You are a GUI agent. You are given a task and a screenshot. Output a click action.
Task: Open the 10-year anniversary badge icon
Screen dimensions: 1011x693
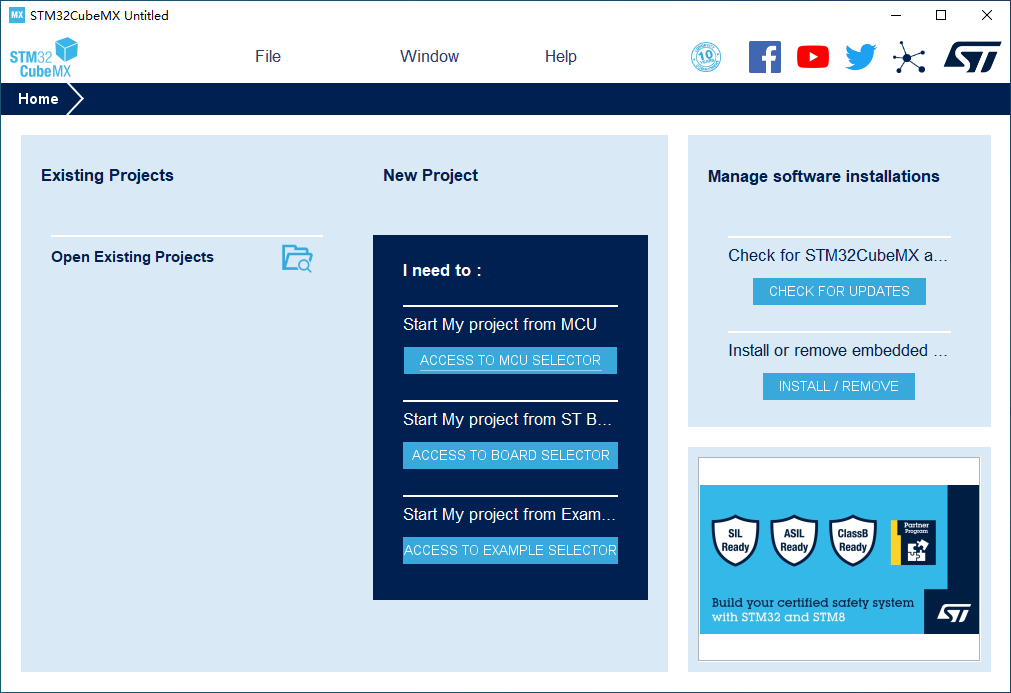(x=706, y=57)
